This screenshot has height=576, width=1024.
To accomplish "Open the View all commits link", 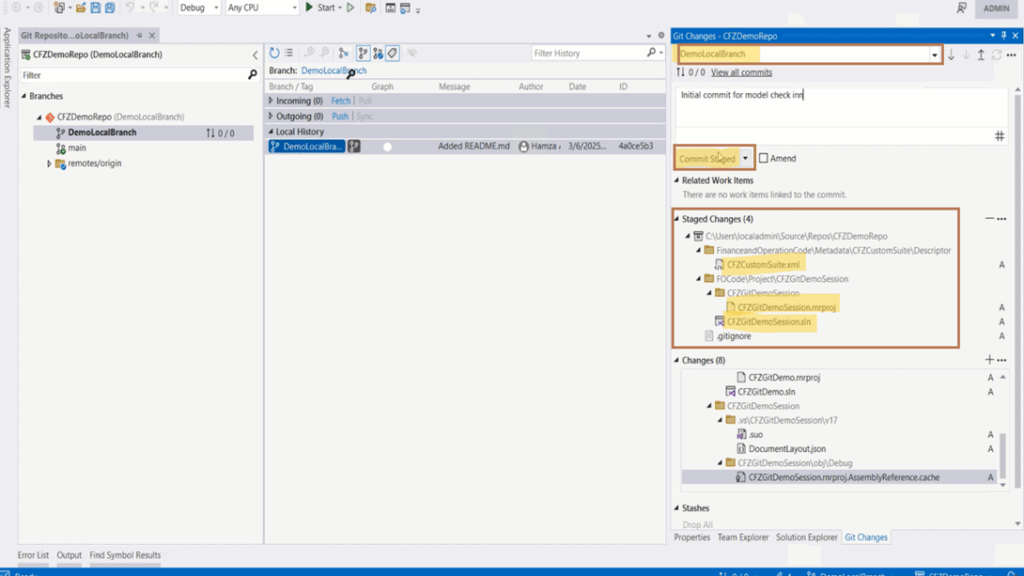I will click(x=741, y=72).
